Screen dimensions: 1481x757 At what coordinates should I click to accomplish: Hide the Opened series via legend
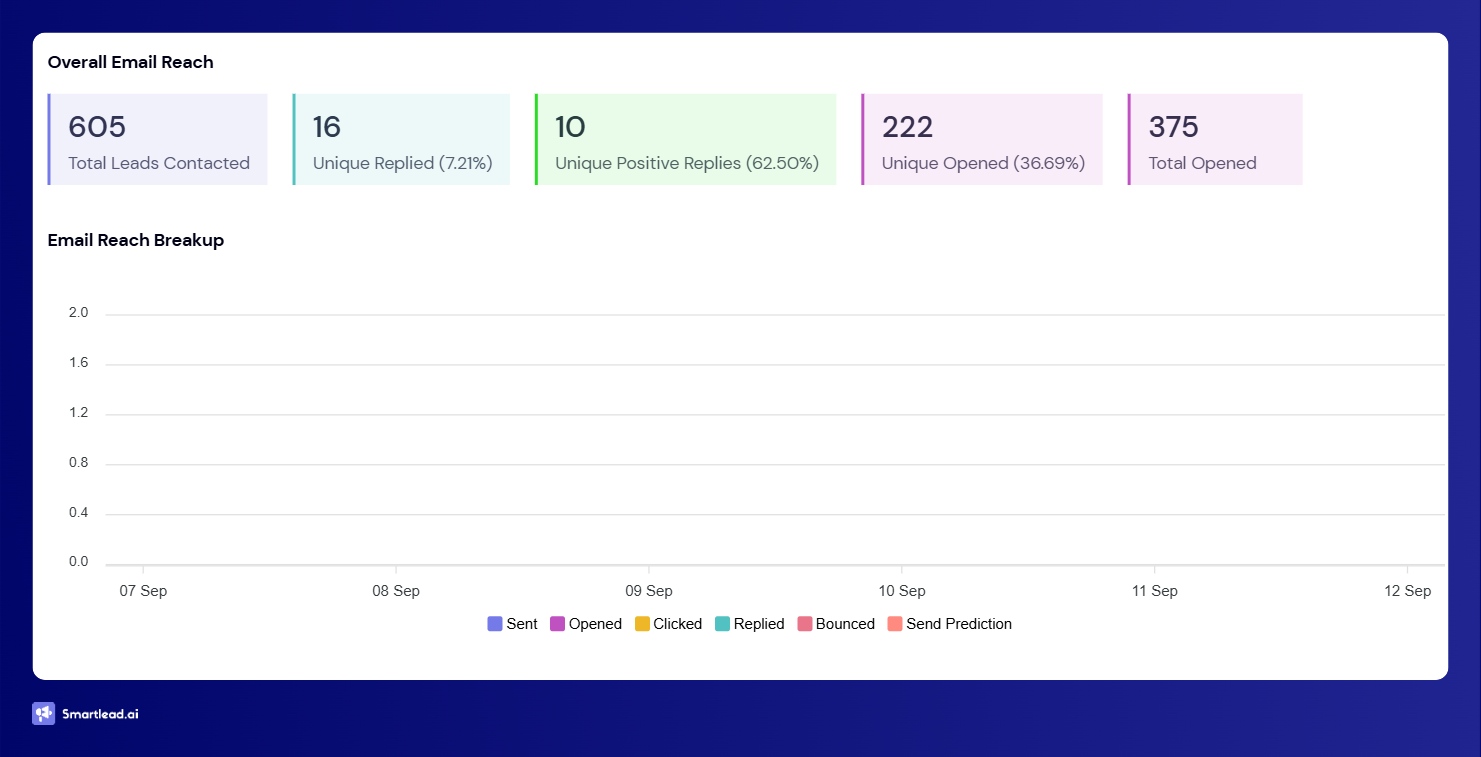586,624
